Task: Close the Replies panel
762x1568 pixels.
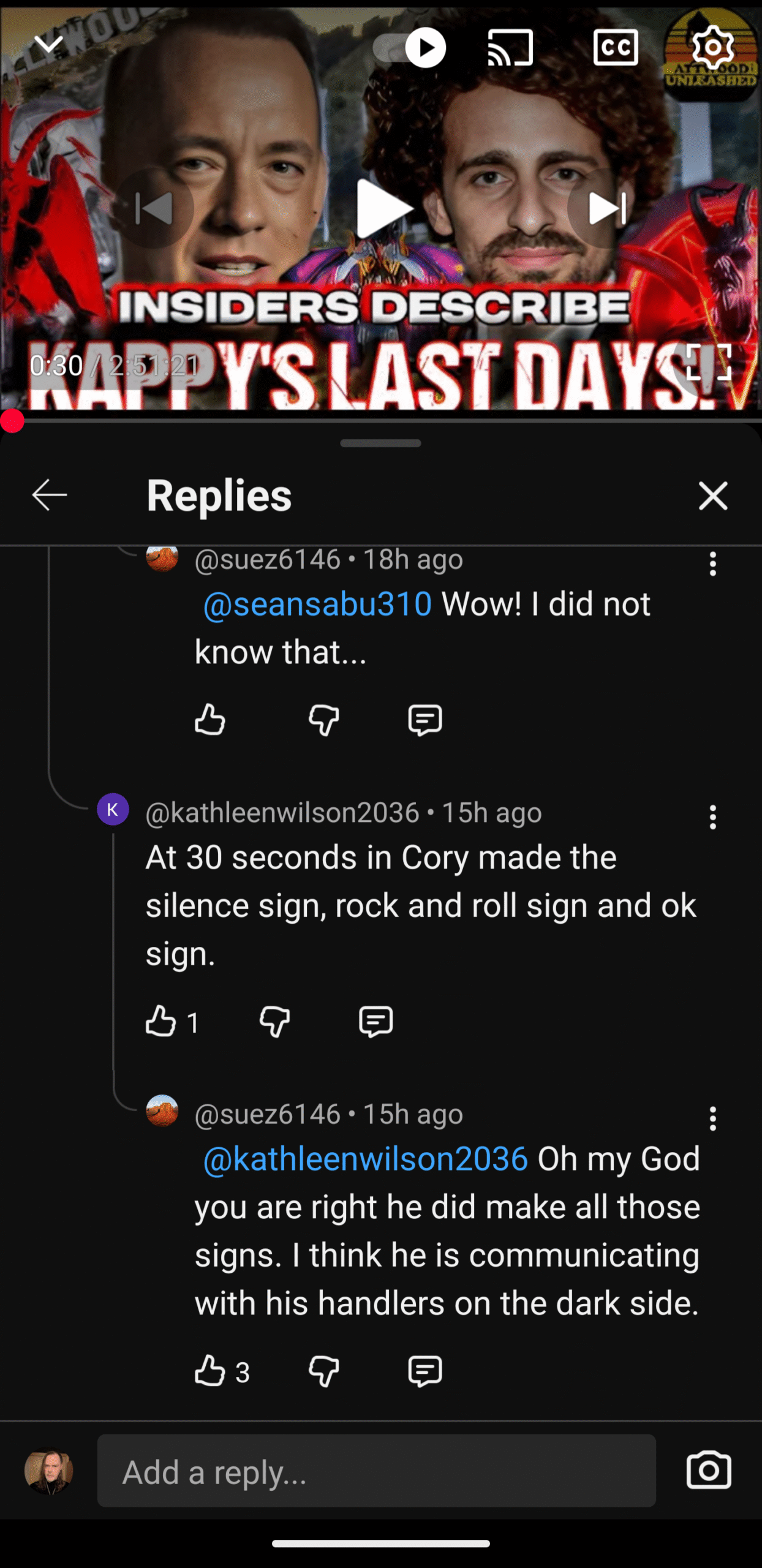Action: click(713, 495)
